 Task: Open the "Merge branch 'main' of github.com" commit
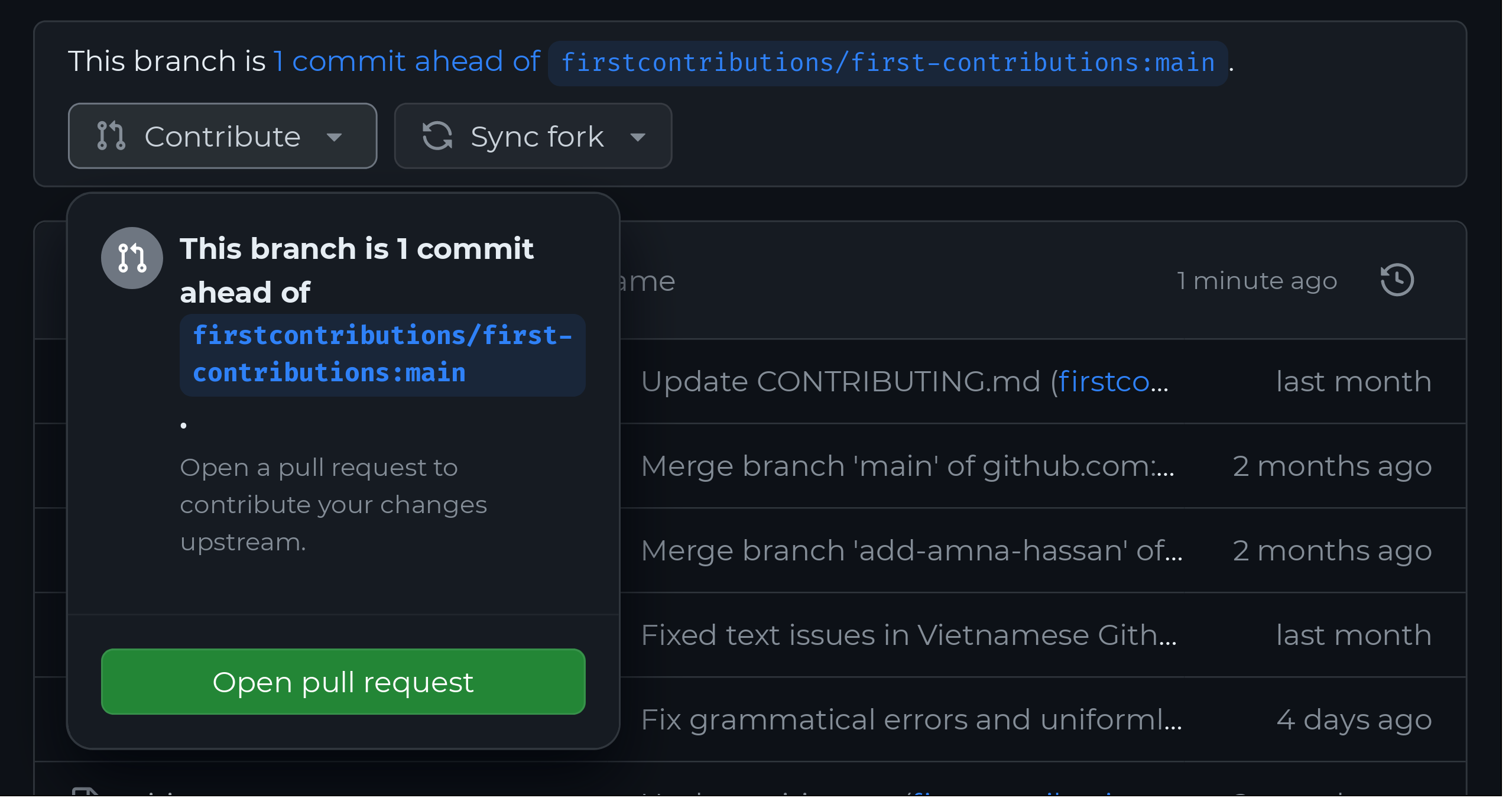pyautogui.click(x=907, y=466)
